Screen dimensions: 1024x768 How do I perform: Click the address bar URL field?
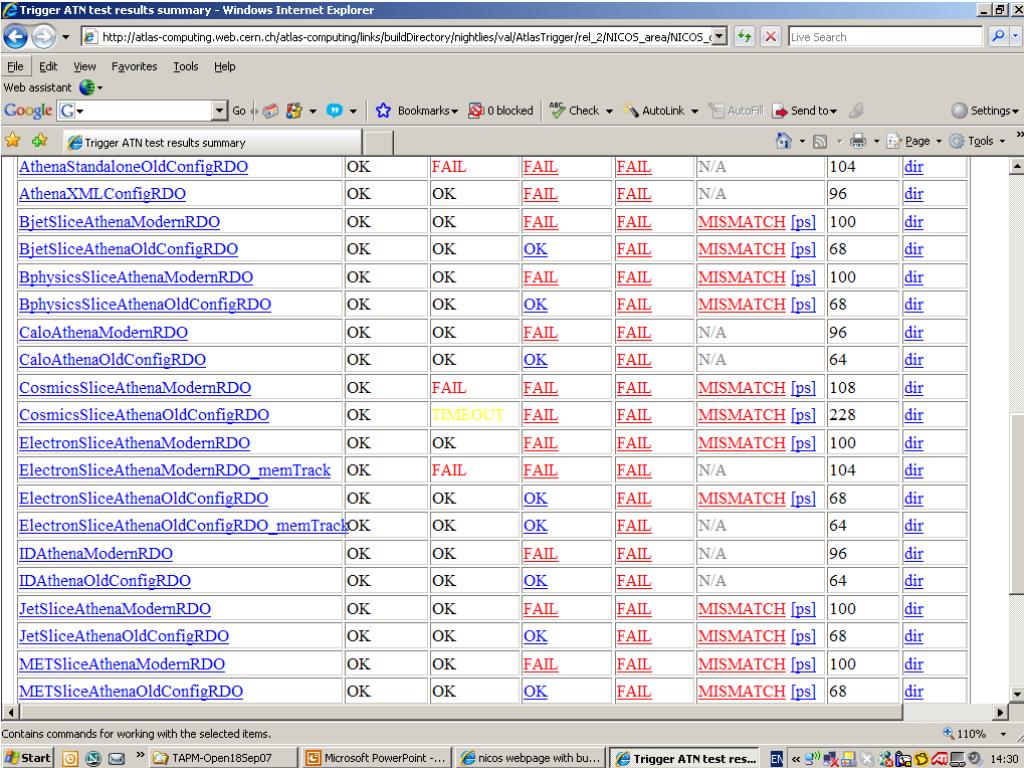point(405,37)
